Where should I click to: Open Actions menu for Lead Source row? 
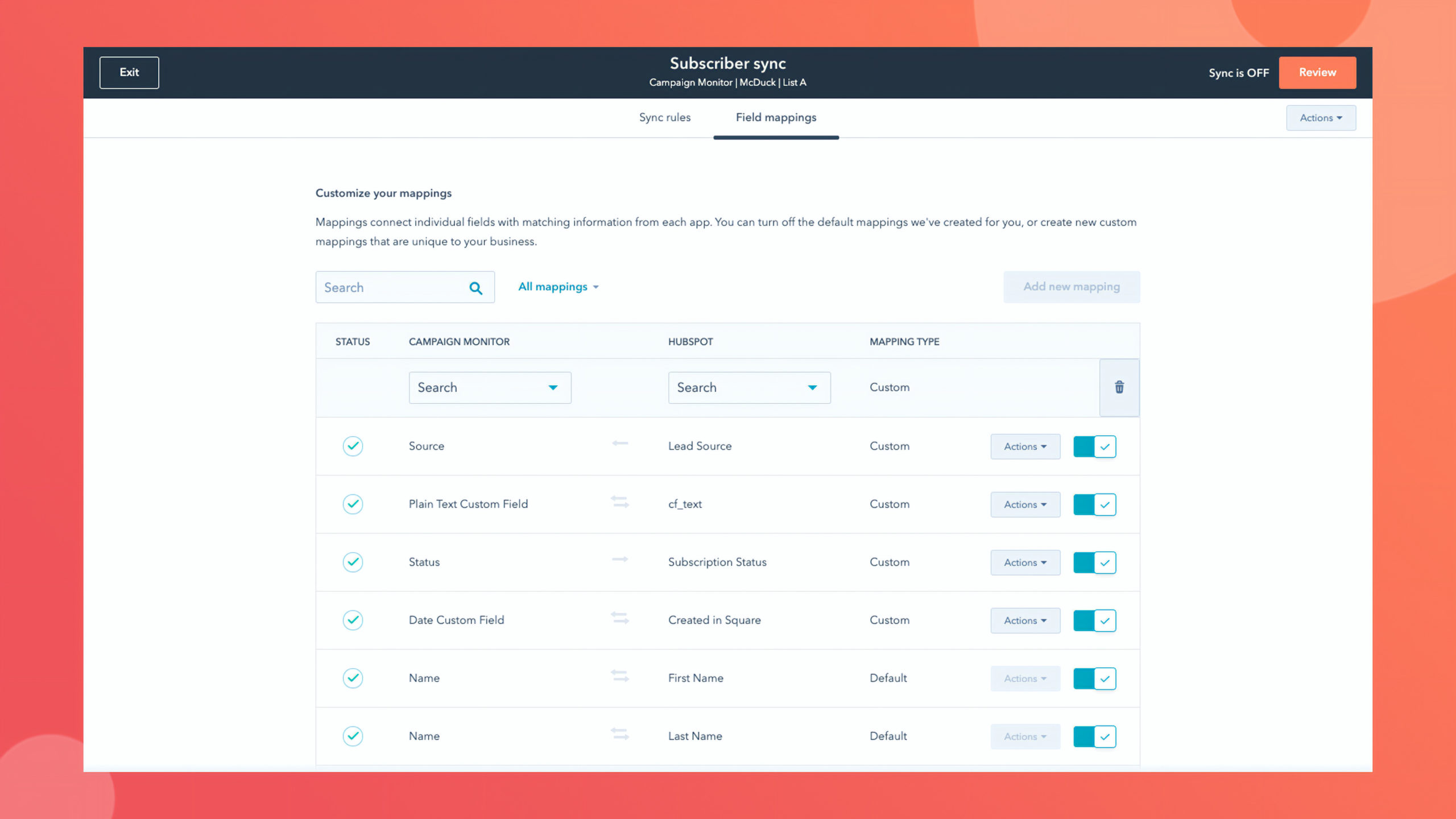[x=1025, y=446]
